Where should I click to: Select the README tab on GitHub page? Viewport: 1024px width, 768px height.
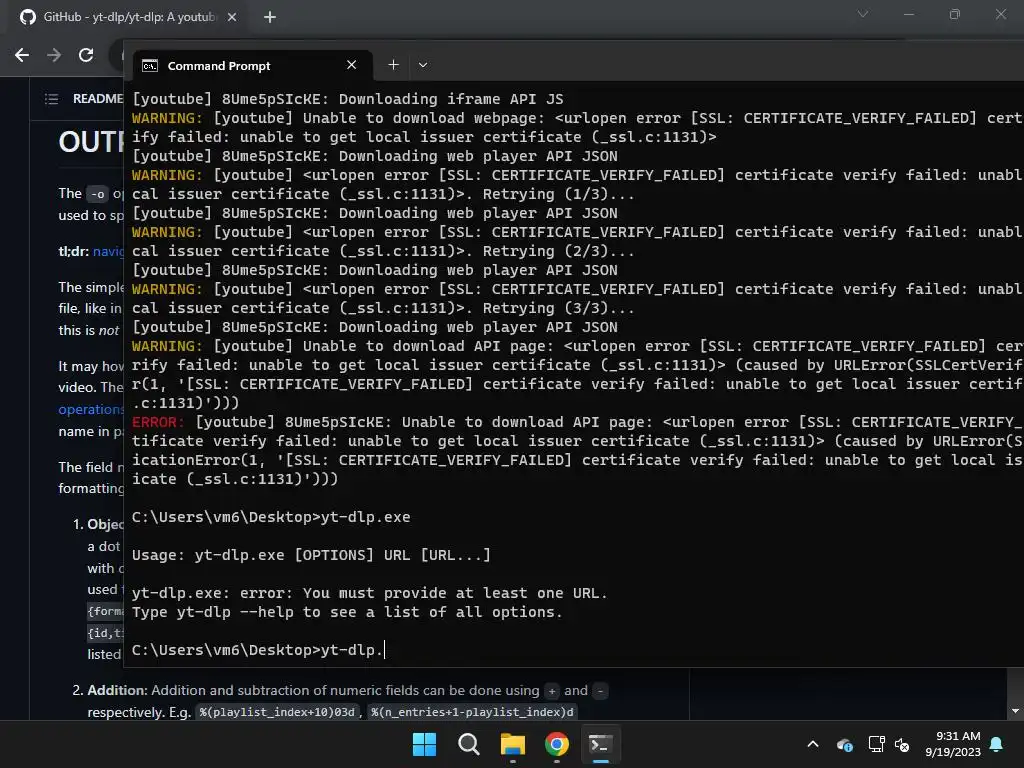click(98, 99)
